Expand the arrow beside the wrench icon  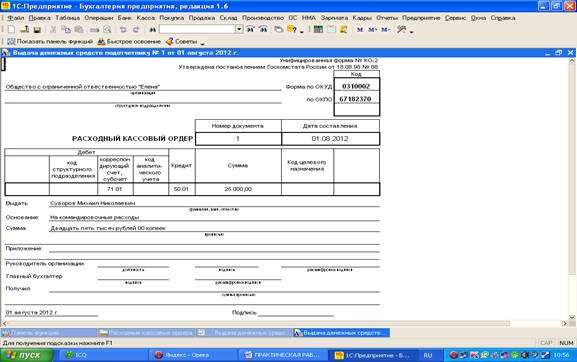(x=412, y=32)
